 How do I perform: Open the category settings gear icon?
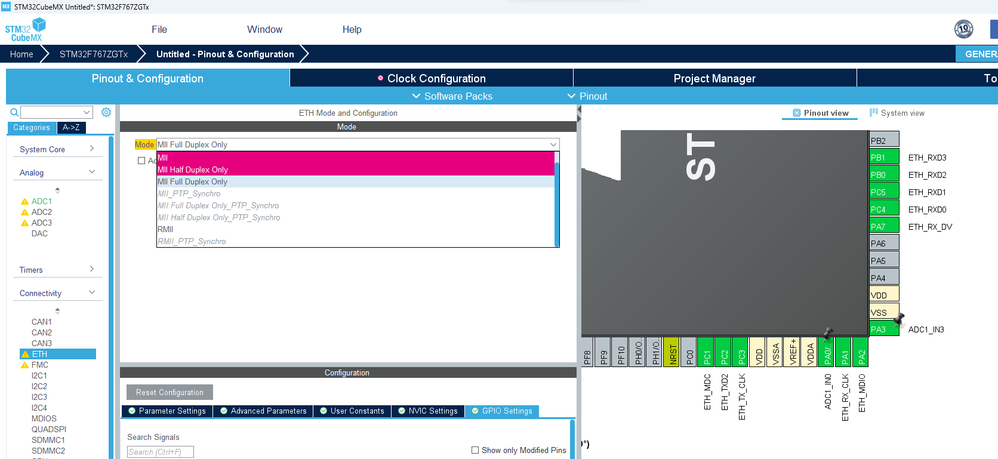[x=106, y=112]
